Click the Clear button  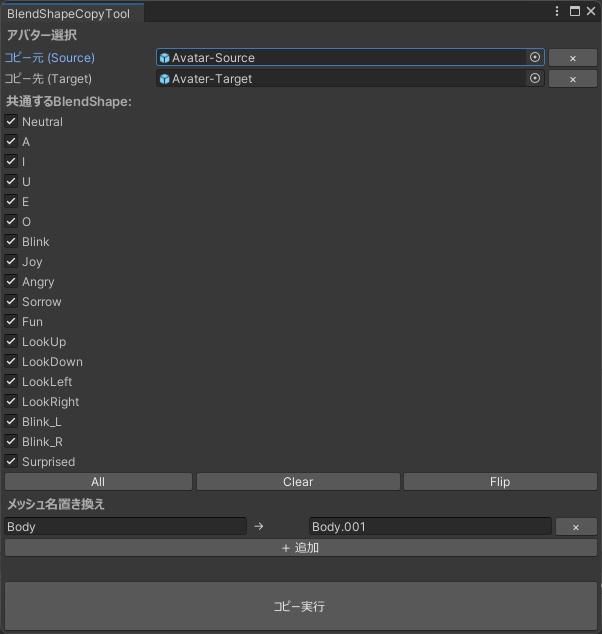[x=298, y=482]
